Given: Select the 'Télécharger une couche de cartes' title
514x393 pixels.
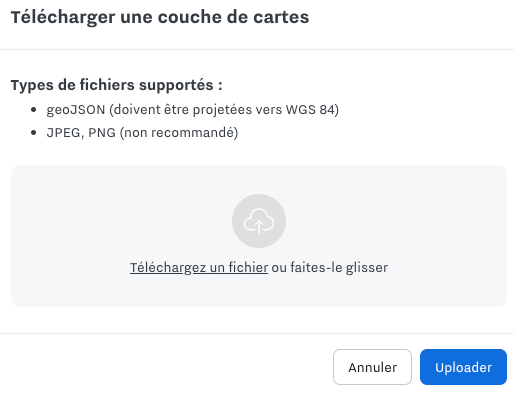Looking at the screenshot, I should 160,17.
